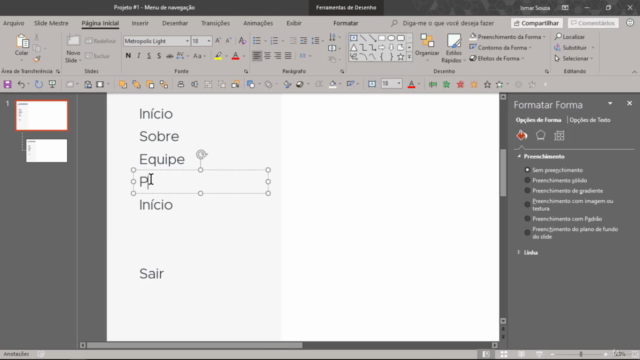Viewport: 640px width, 360px height.
Task: Align text left in paragraph group
Action: [257, 56]
